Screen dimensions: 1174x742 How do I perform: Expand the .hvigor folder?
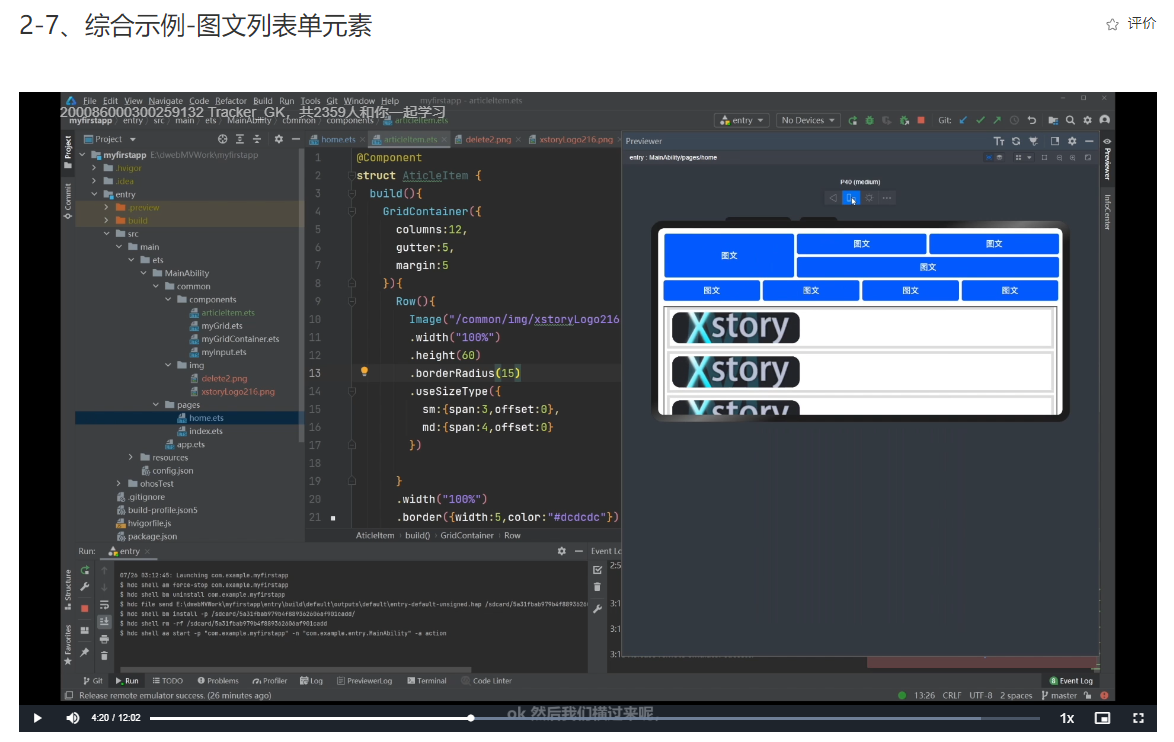tap(94, 168)
